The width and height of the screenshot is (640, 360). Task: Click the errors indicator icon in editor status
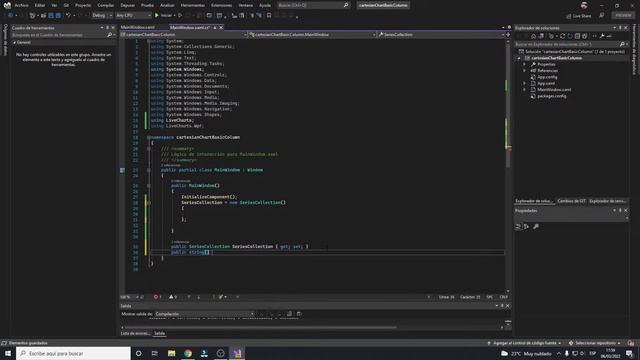pyautogui.click(x=157, y=297)
